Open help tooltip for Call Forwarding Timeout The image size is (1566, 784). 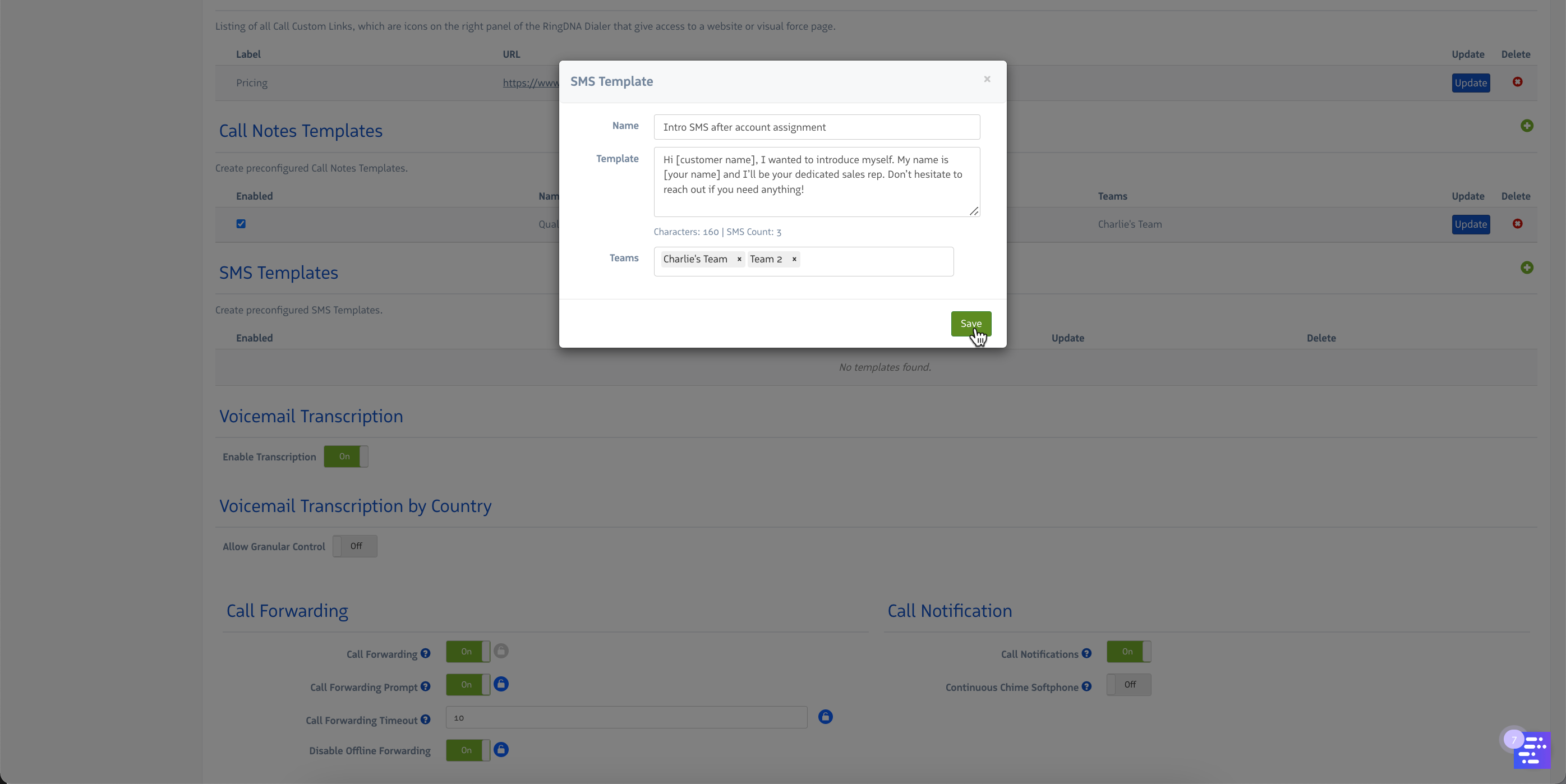[426, 719]
